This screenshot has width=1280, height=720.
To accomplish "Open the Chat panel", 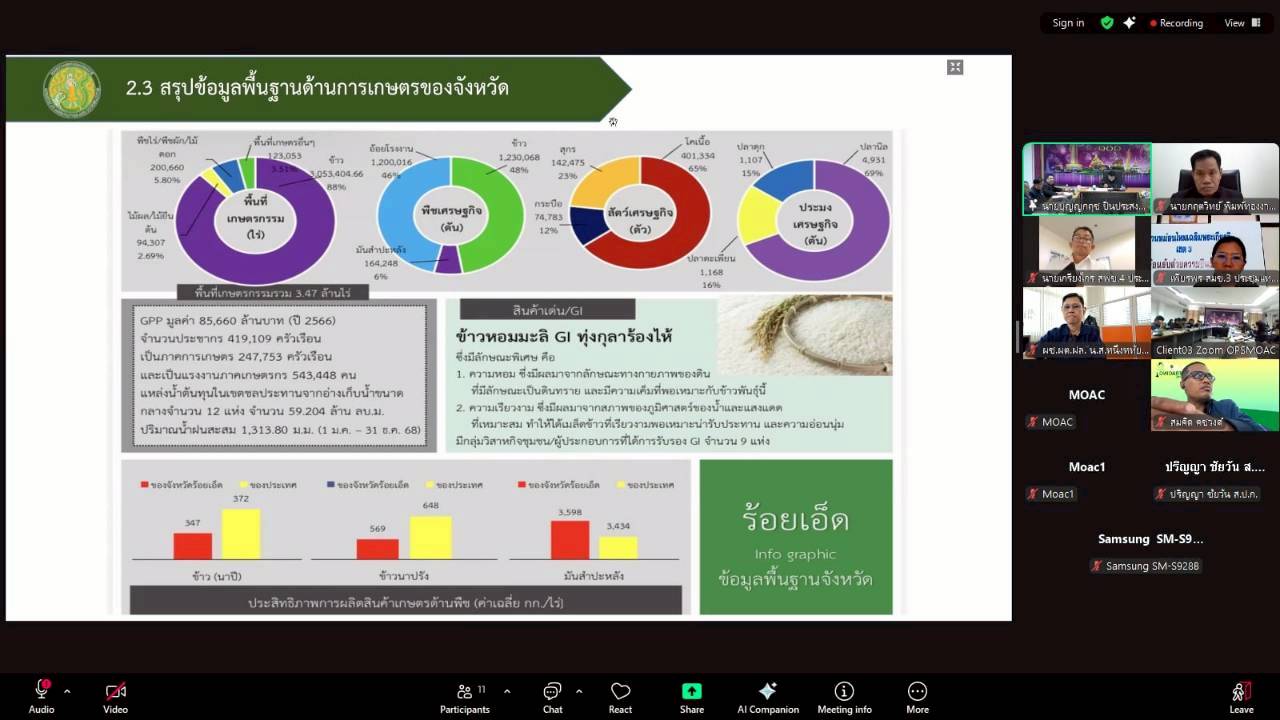I will point(552,697).
